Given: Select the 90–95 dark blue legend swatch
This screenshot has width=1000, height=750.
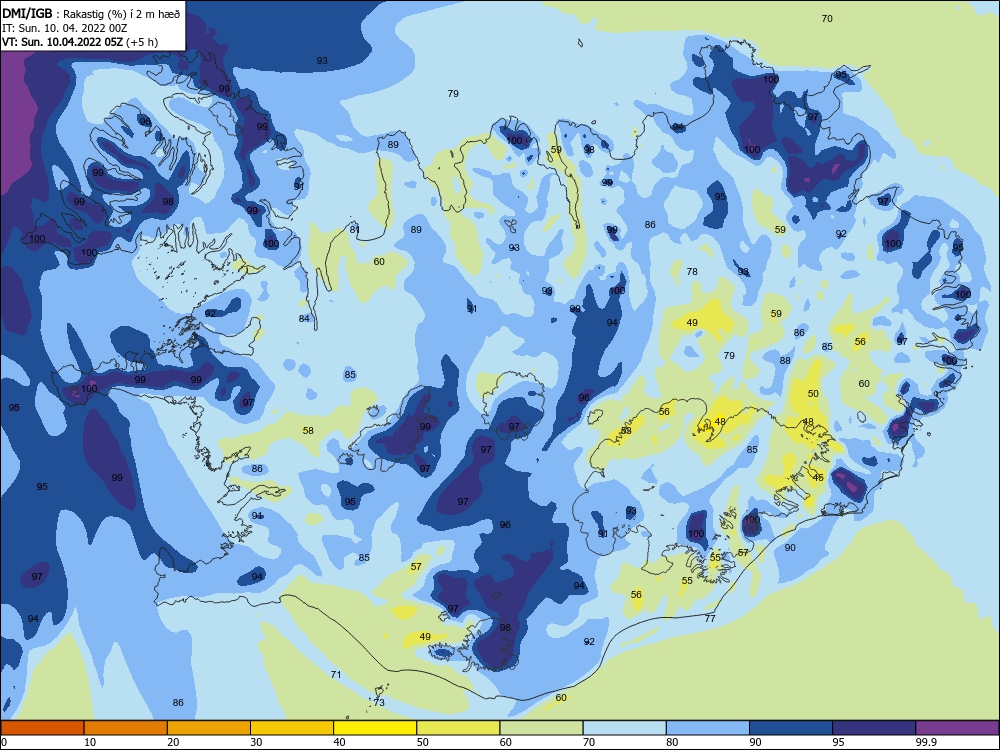Looking at the screenshot, I should [791, 728].
